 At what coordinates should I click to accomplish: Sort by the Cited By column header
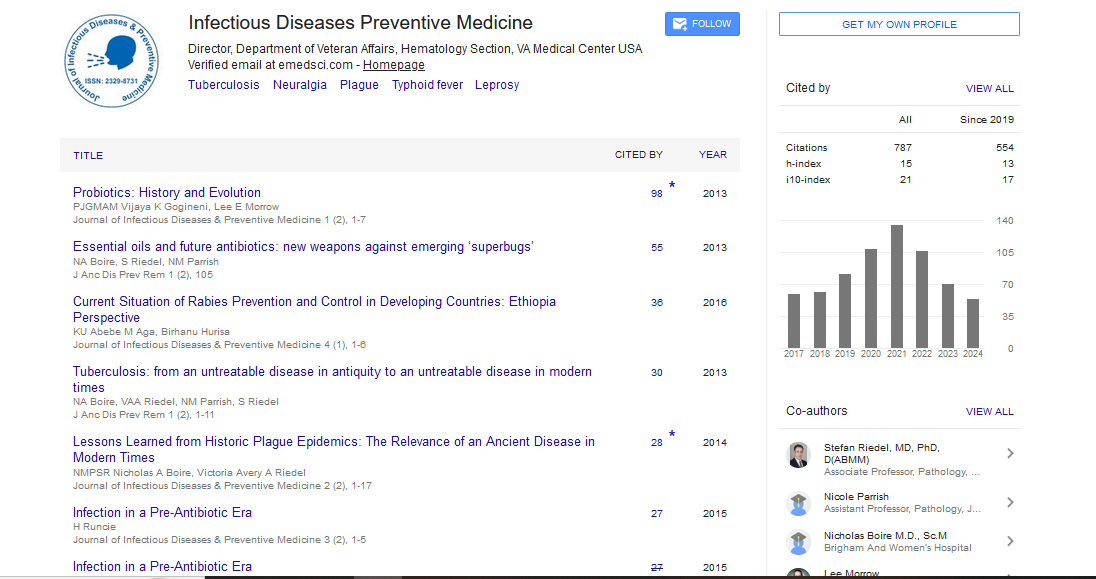point(638,155)
